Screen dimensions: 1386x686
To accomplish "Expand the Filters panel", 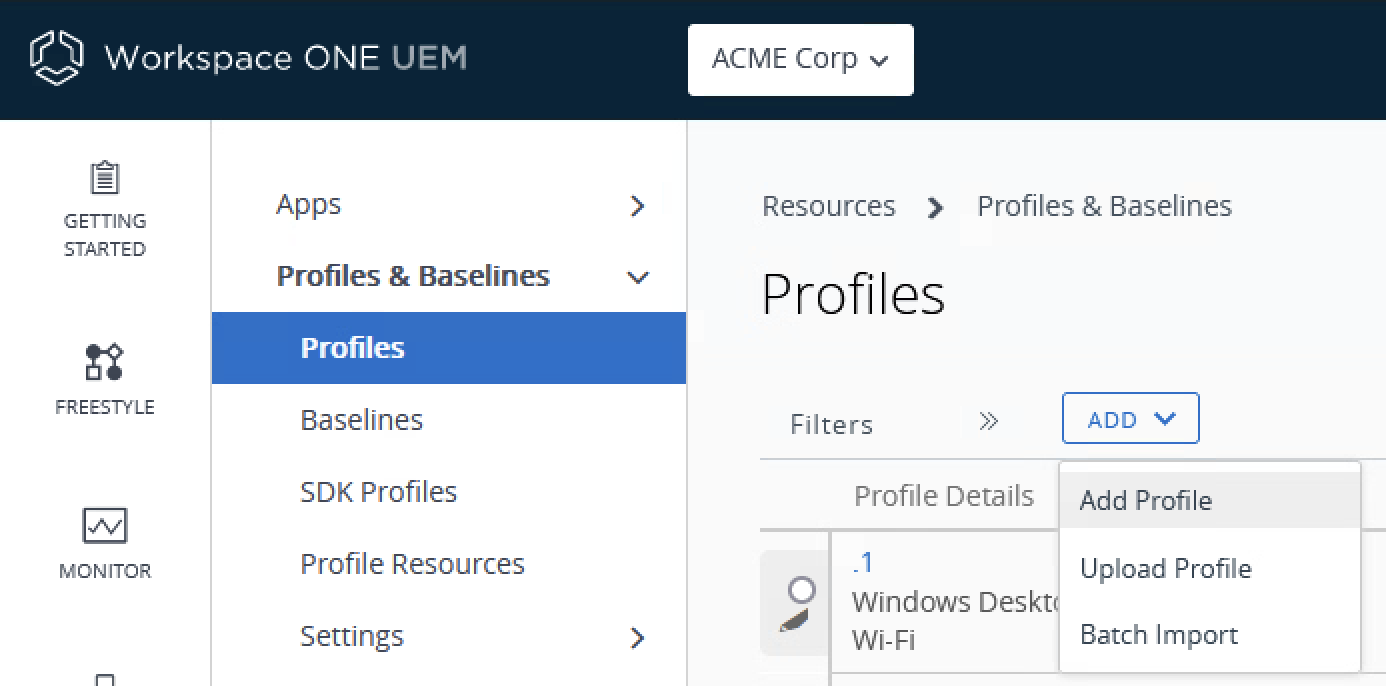I will [988, 422].
